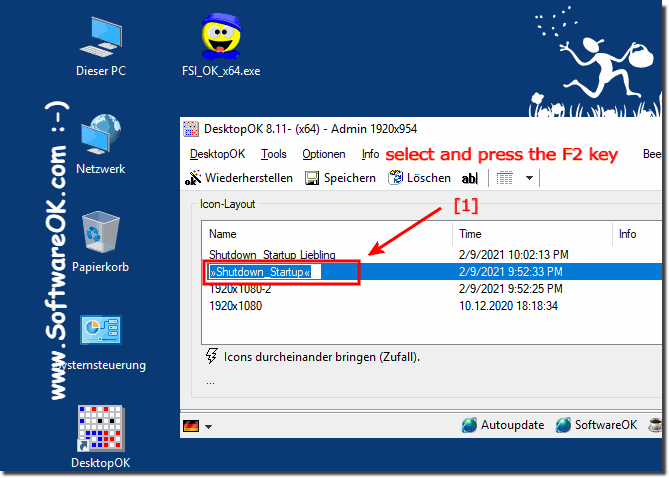This screenshot has height=478, width=669.
Task: Sort by the Info column header
Action: (637, 234)
